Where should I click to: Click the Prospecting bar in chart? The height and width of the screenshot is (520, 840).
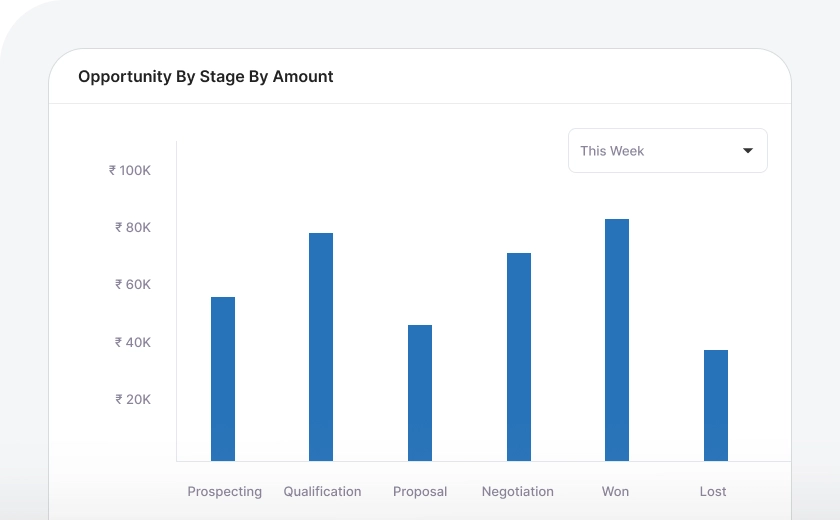click(223, 379)
